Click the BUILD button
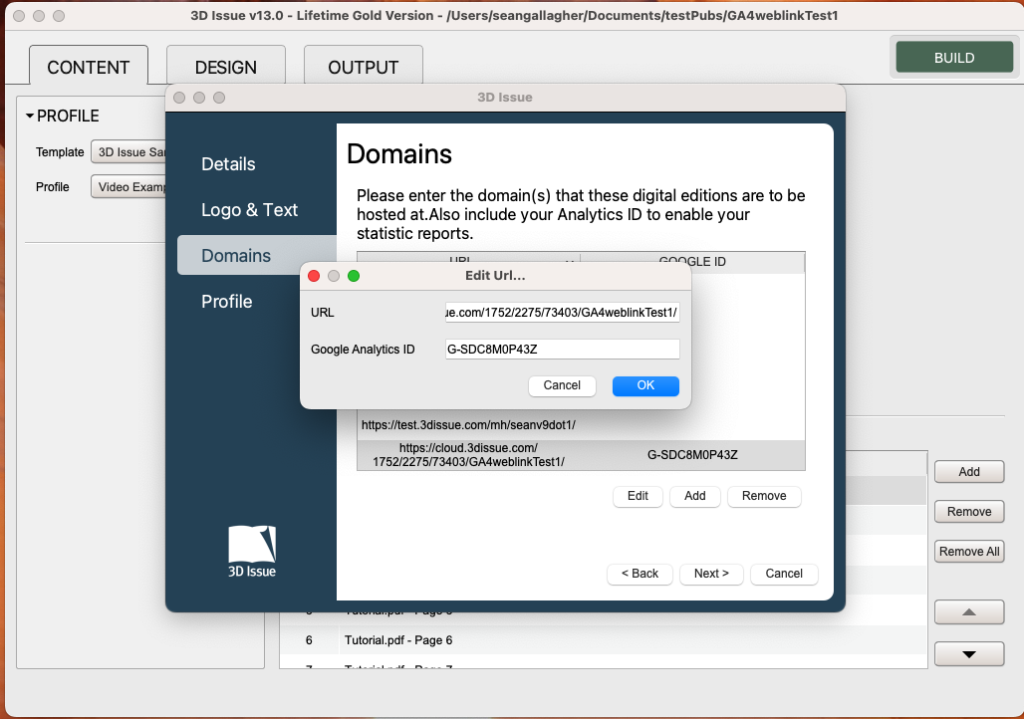 pos(953,57)
